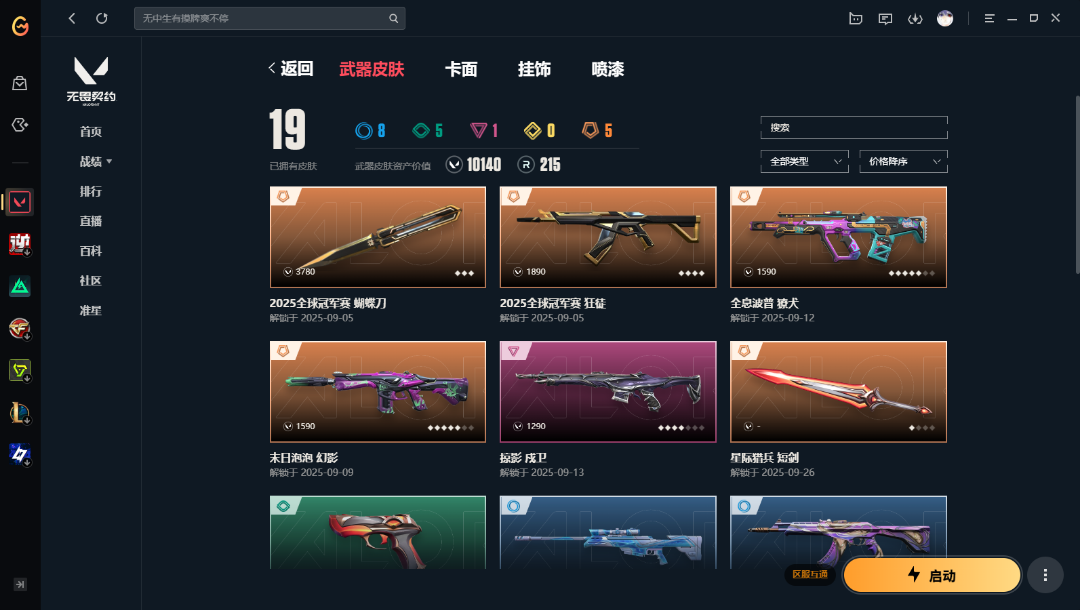Open the messages chat icon
This screenshot has width=1080, height=610.
coord(885,19)
